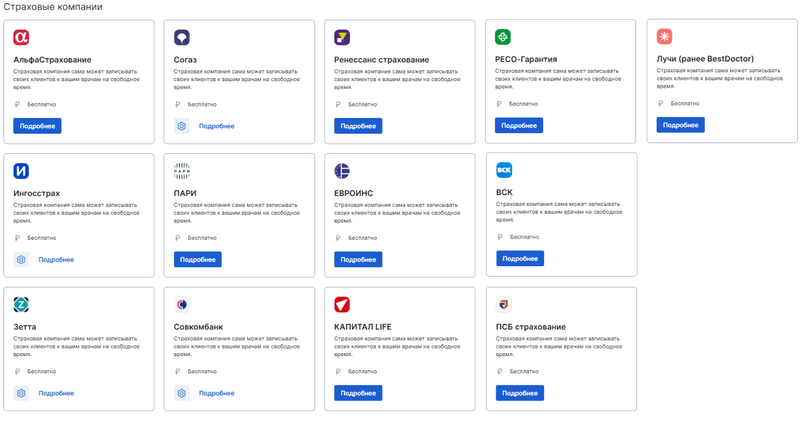Viewport: 800px width, 423px height.
Task: Click the Ингосстрах blue logo icon
Action: point(21,171)
